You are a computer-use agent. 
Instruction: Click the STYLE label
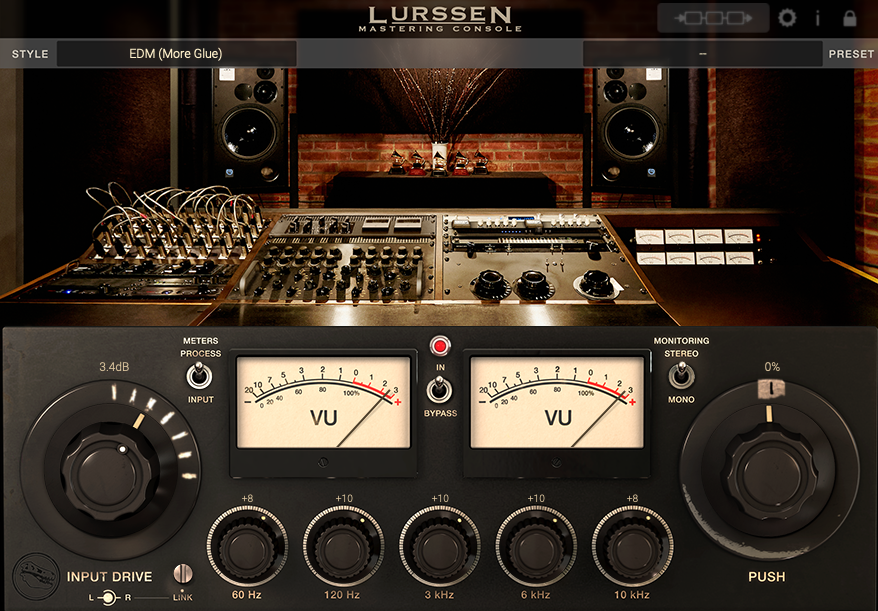(30, 54)
